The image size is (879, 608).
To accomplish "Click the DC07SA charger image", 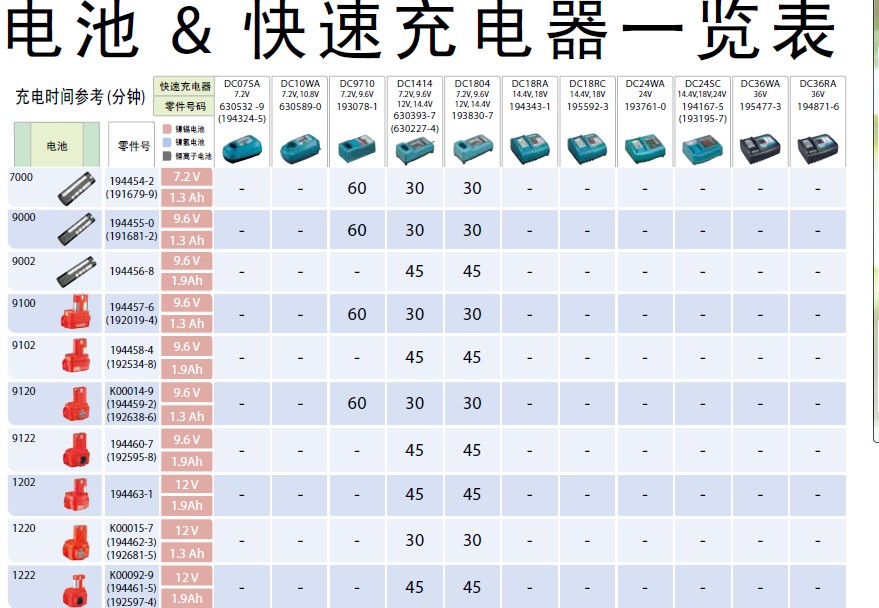I will point(242,149).
